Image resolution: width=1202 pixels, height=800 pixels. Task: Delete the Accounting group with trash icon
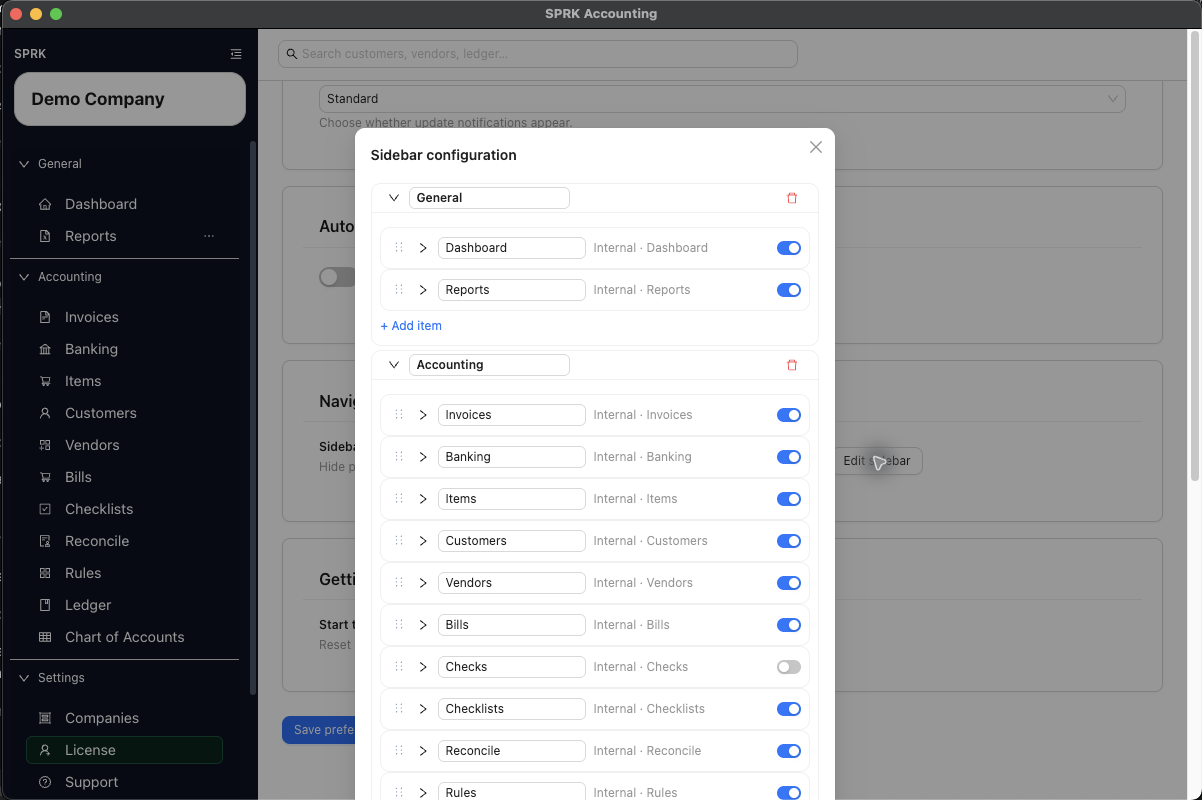[792, 365]
